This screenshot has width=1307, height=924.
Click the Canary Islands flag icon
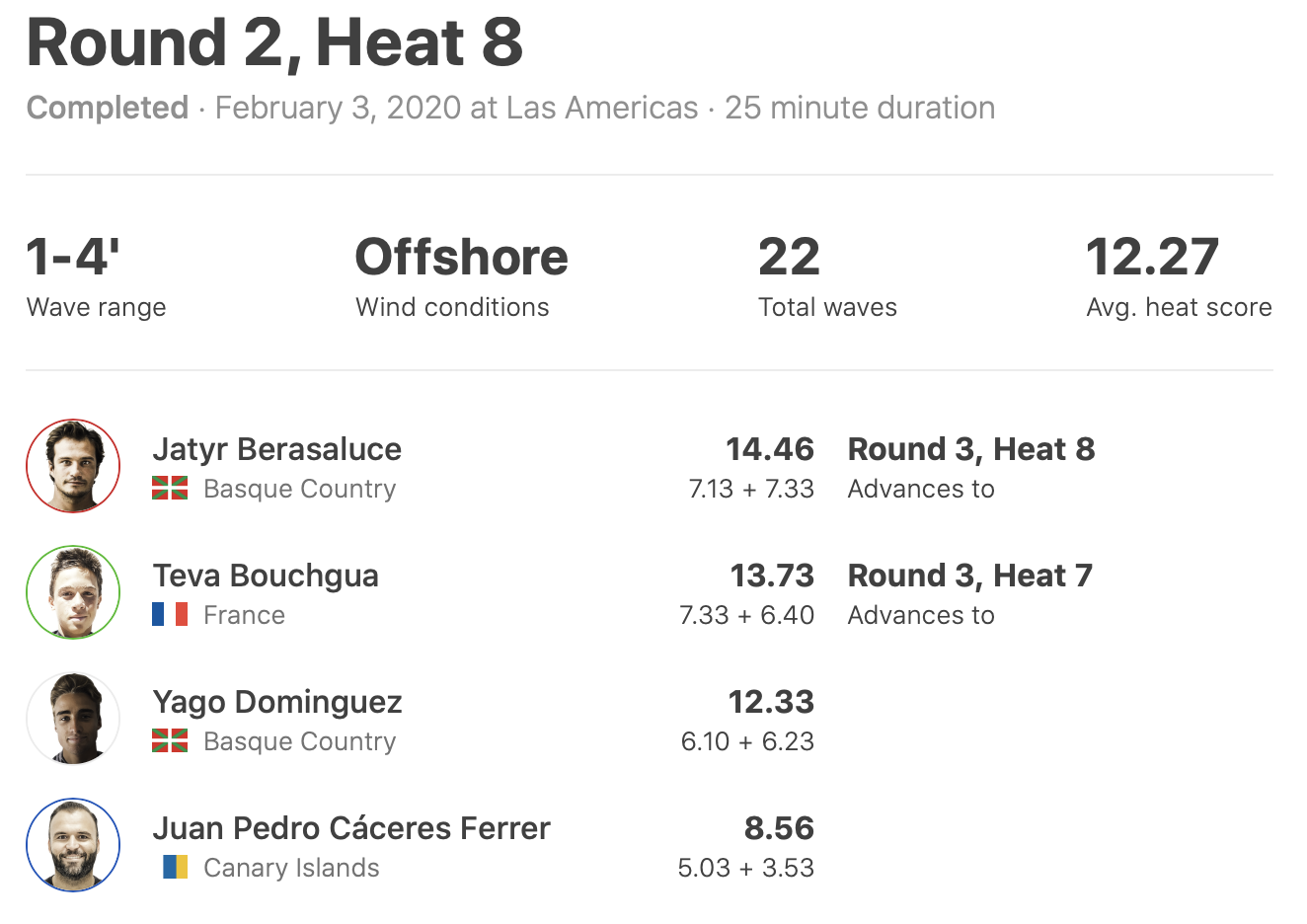pos(175,868)
